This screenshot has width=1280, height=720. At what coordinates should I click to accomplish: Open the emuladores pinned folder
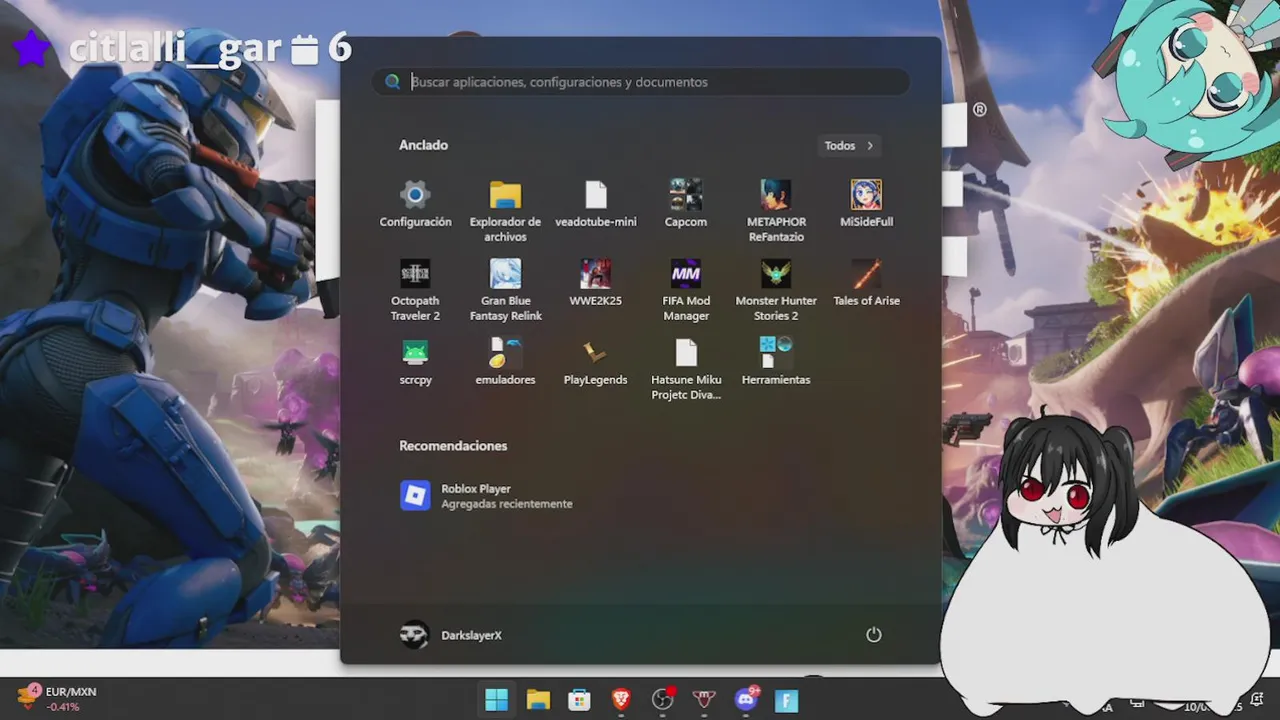click(505, 363)
